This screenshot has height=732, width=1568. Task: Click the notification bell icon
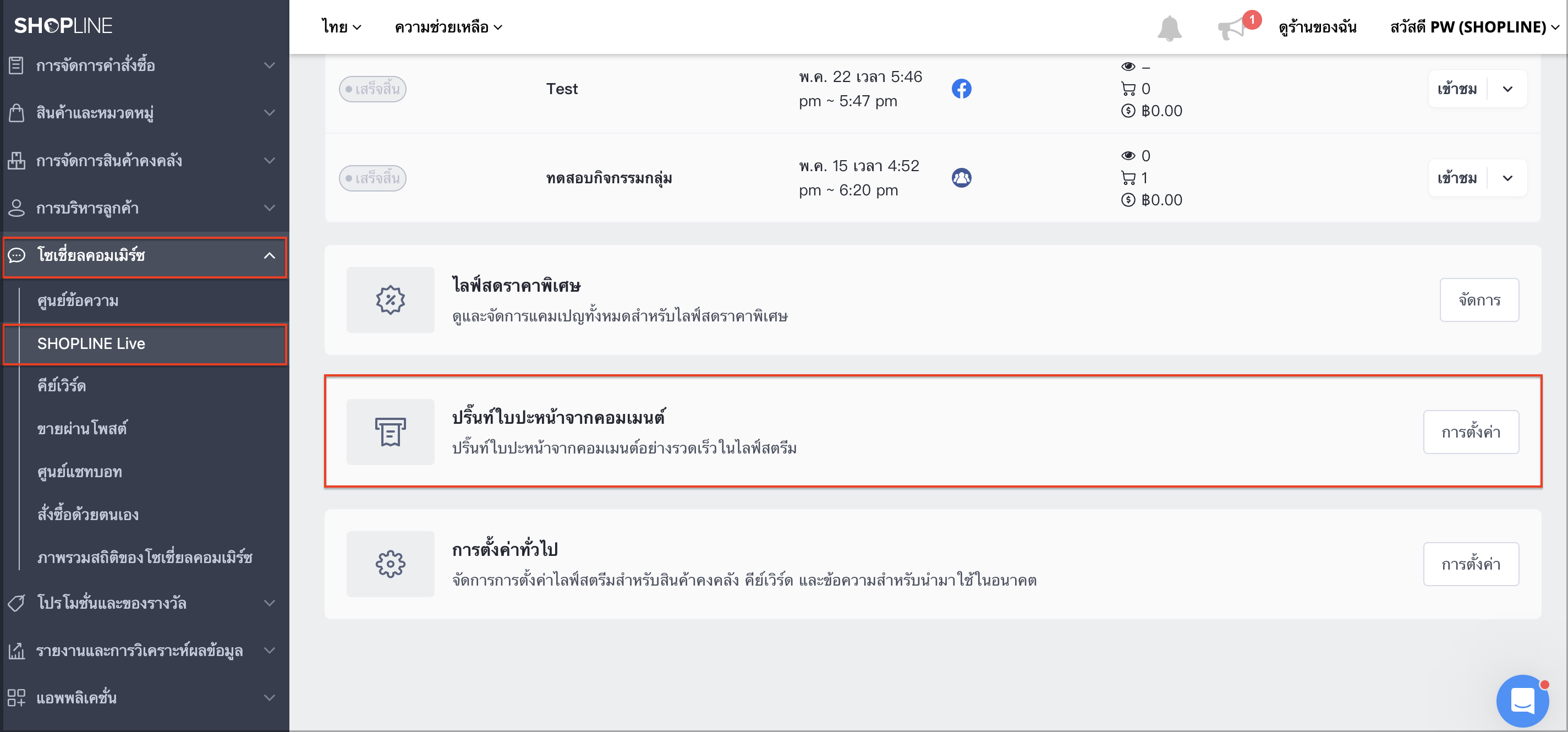coord(1169,28)
